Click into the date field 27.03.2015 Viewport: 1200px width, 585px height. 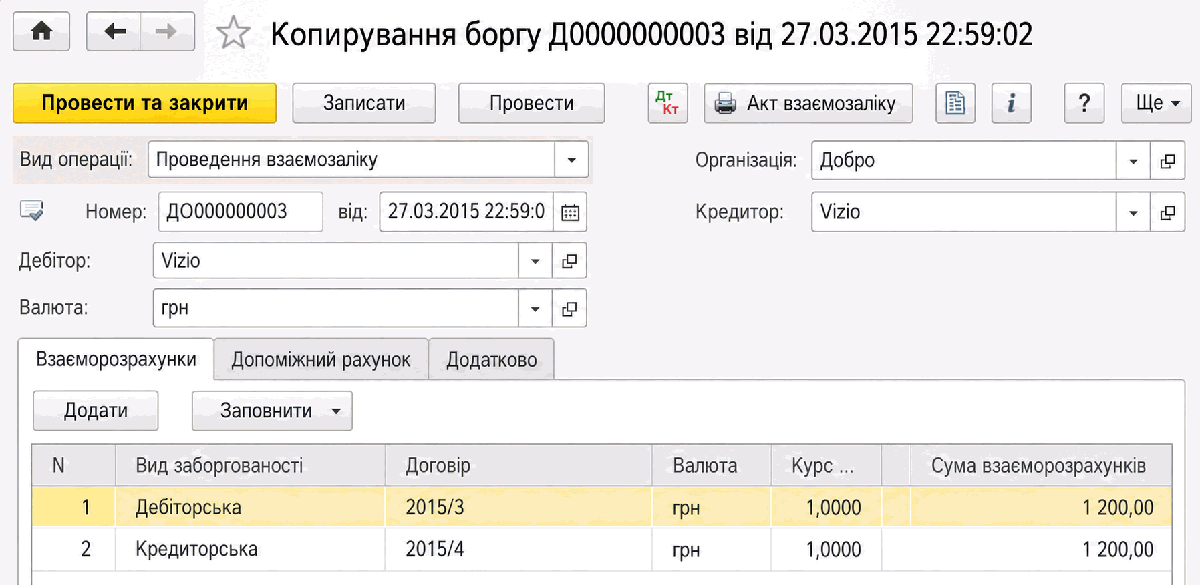[x=467, y=212]
